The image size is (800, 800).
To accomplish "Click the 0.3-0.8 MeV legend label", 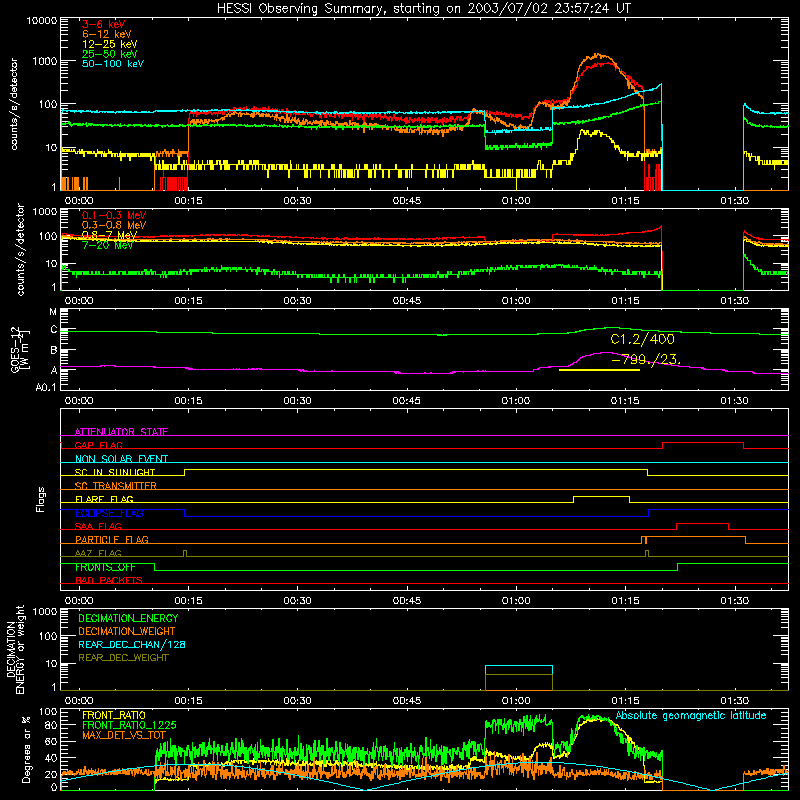I will [x=114, y=225].
